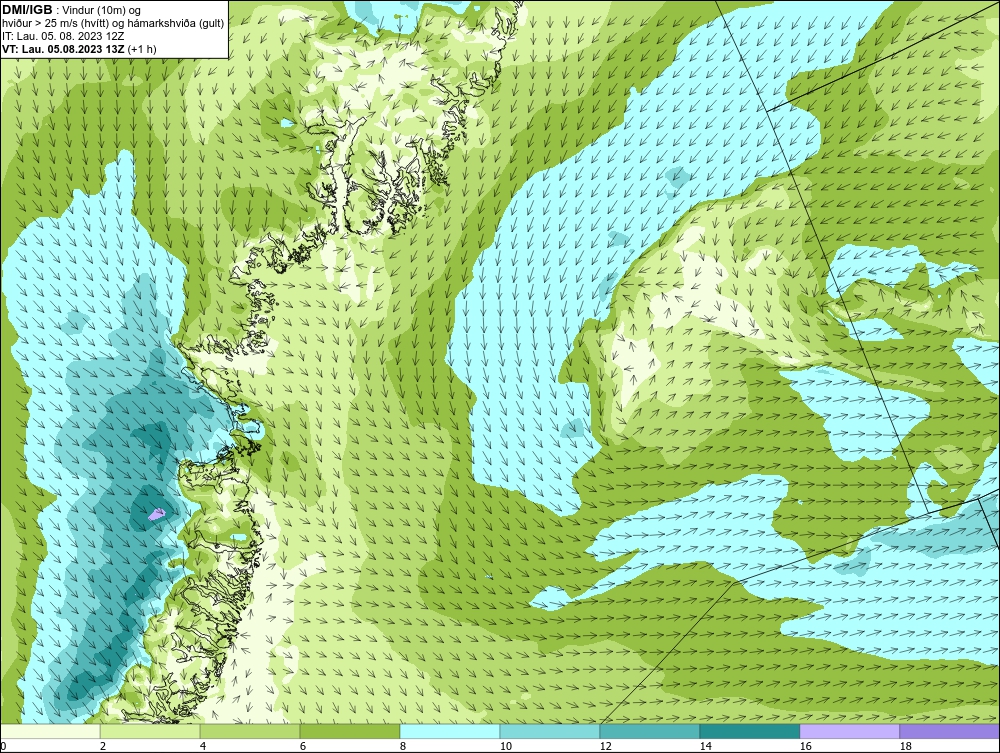Click the small purple wind maximum patch on the map
Screen dimensions: 1000x753
click(157, 513)
